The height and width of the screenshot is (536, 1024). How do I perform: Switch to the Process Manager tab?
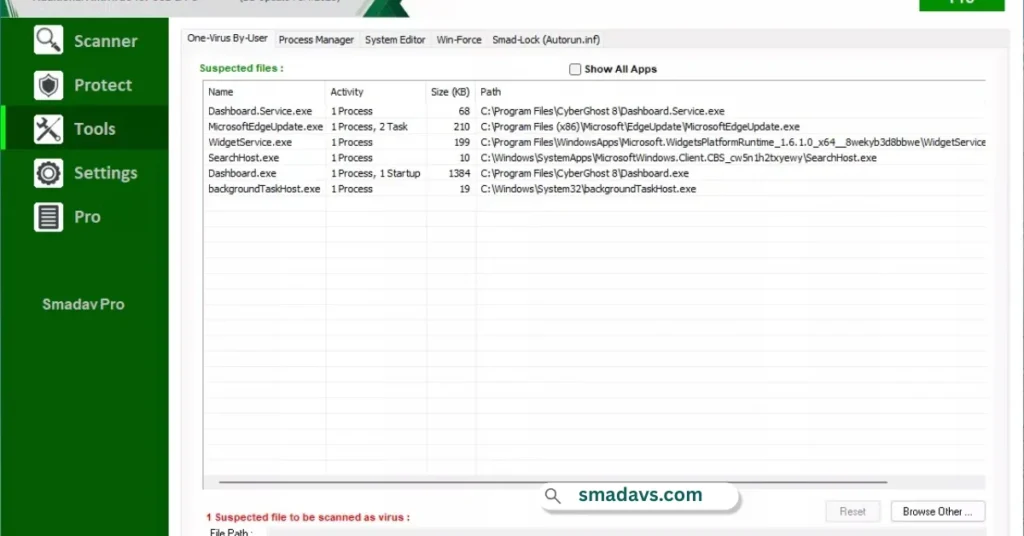click(316, 40)
